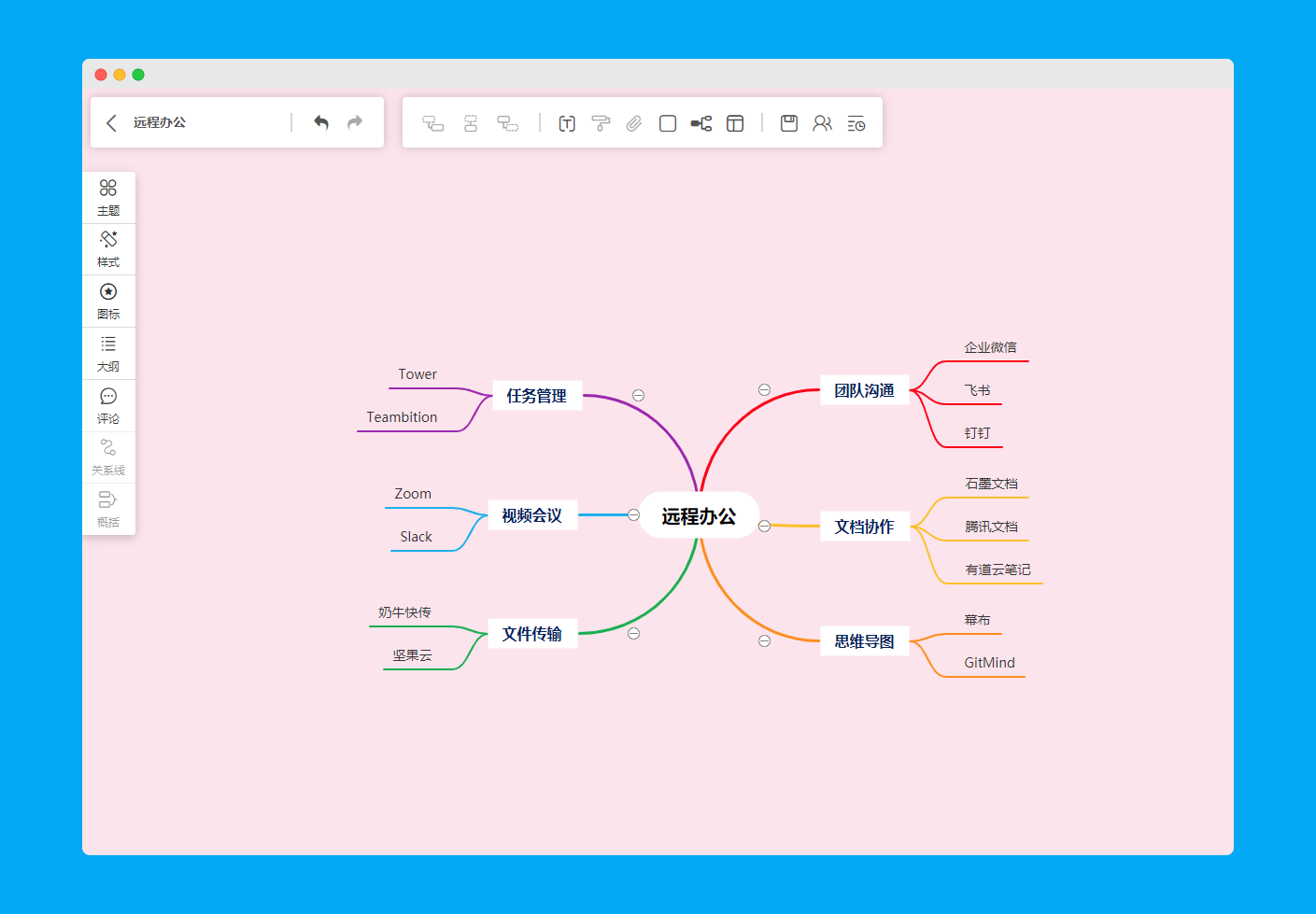Select the format painter tool
Screen dimensions: 1316x914
[x=601, y=122]
